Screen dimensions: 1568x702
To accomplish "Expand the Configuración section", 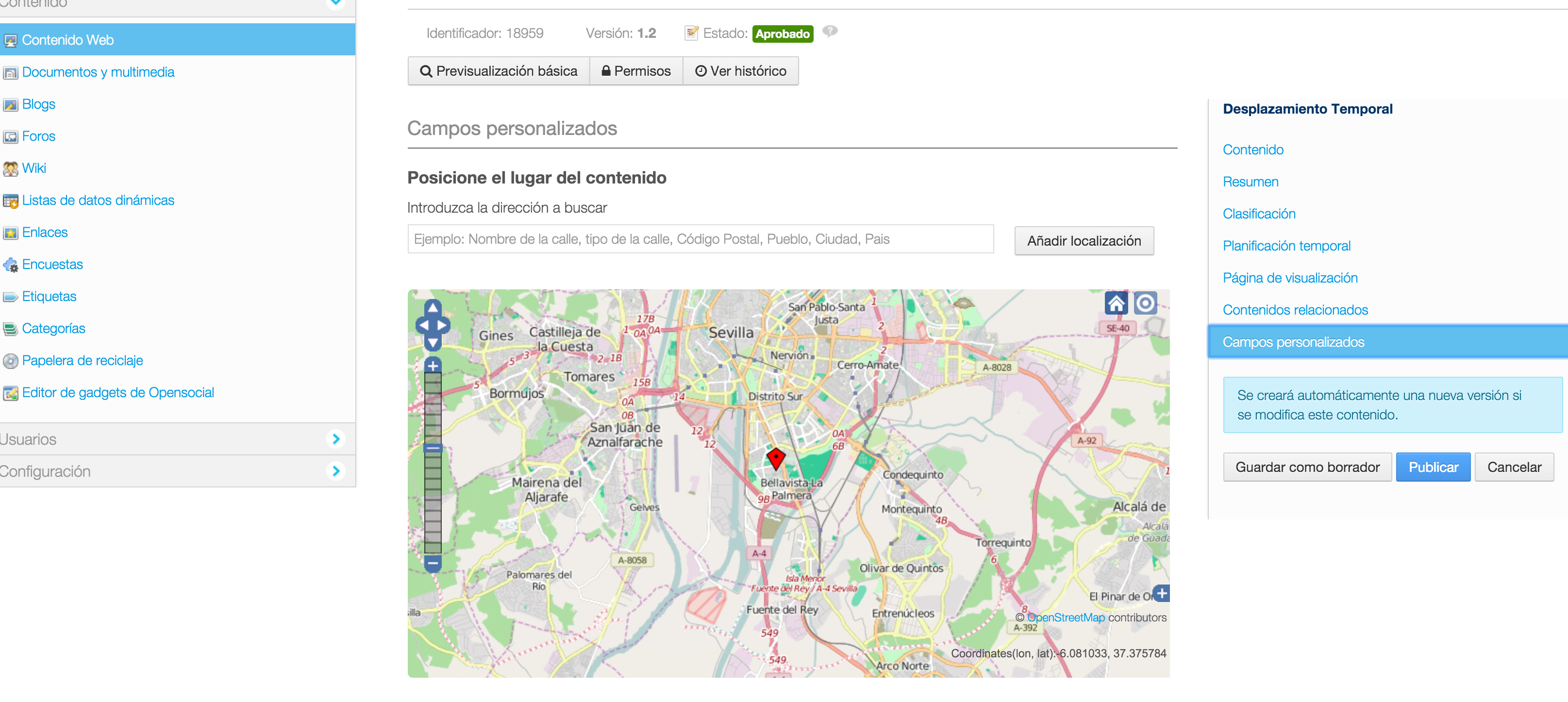I will coord(335,471).
